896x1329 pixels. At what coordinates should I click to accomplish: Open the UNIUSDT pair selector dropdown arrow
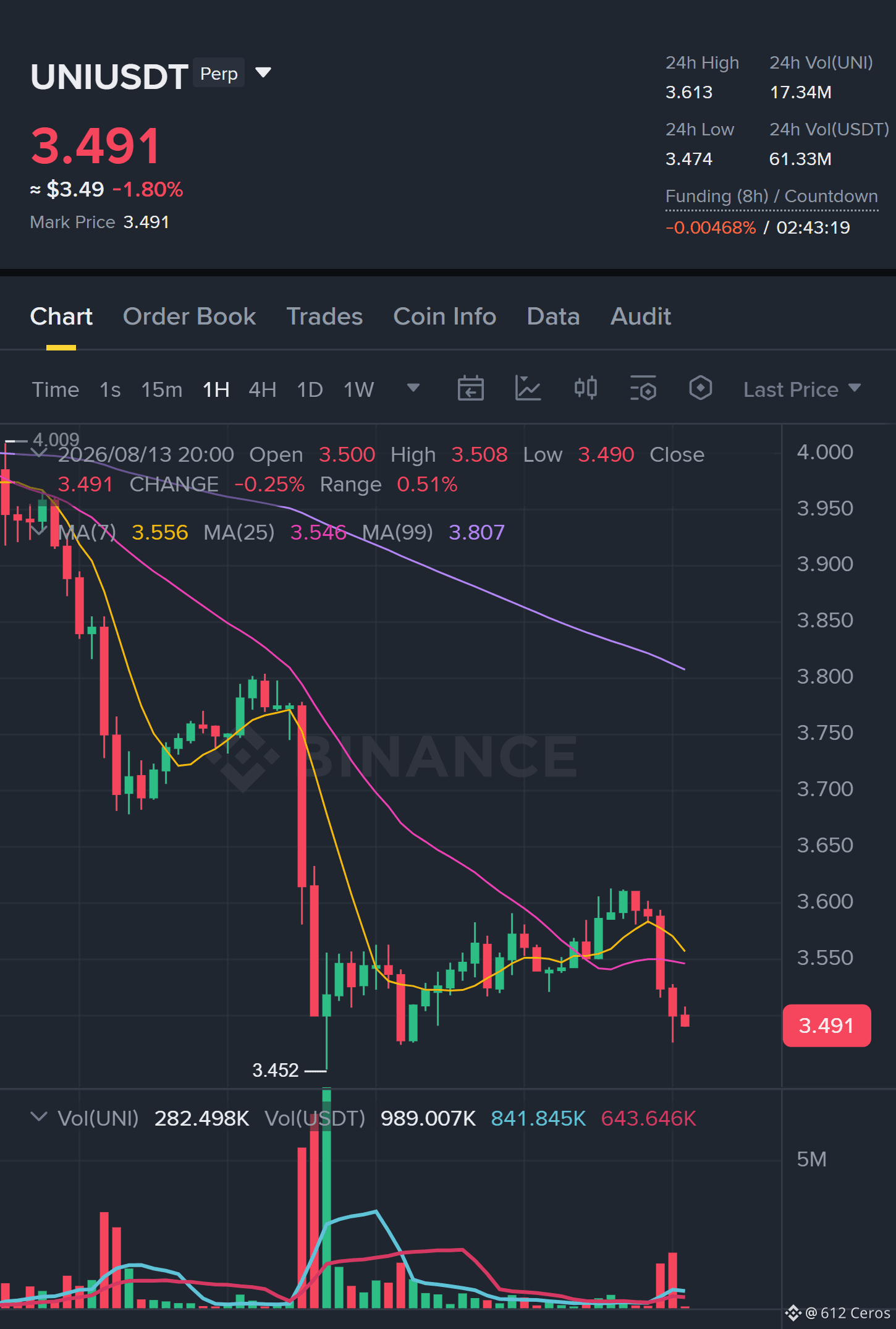click(263, 73)
